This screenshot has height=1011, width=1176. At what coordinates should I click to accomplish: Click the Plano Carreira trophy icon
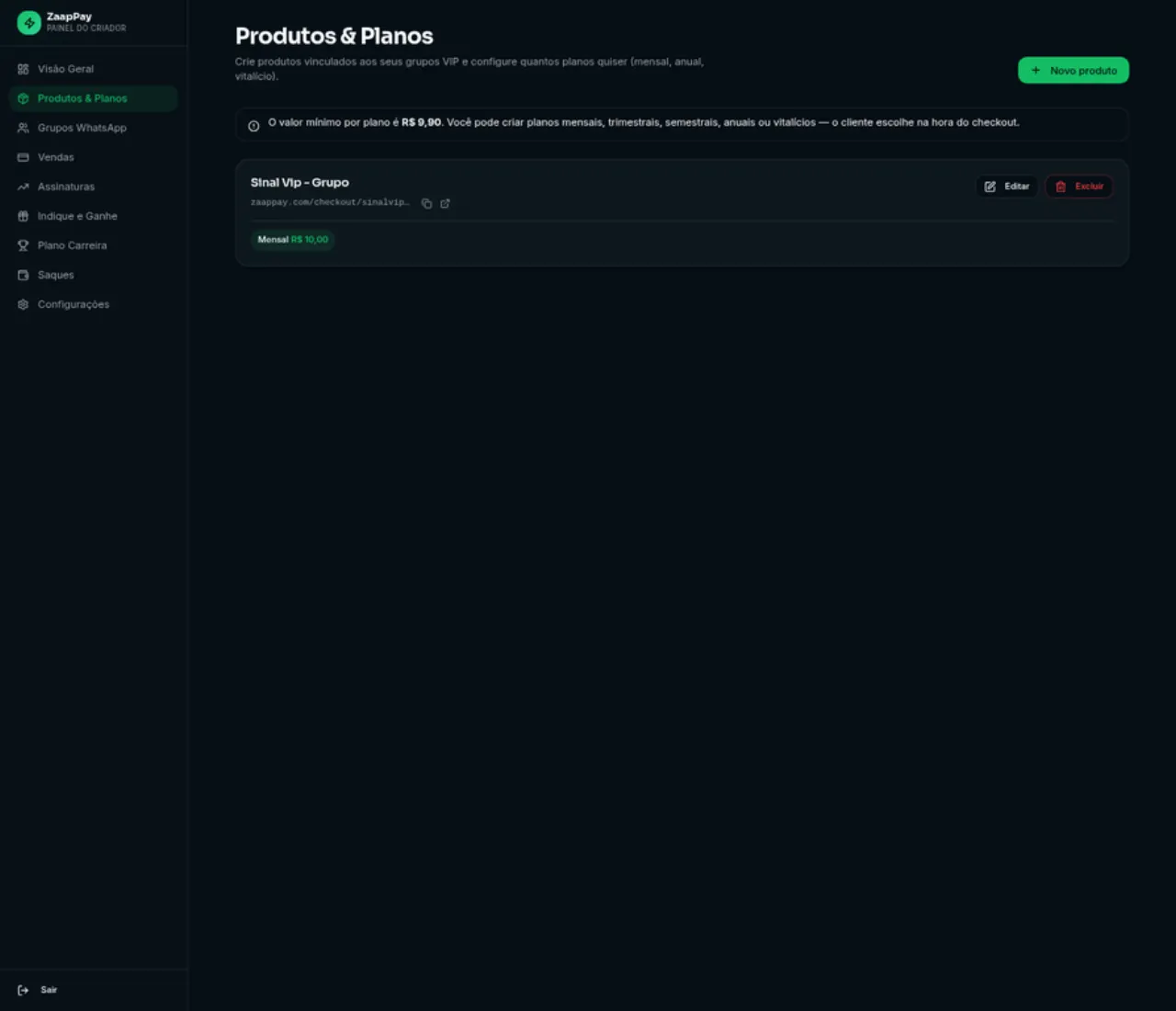[23, 245]
